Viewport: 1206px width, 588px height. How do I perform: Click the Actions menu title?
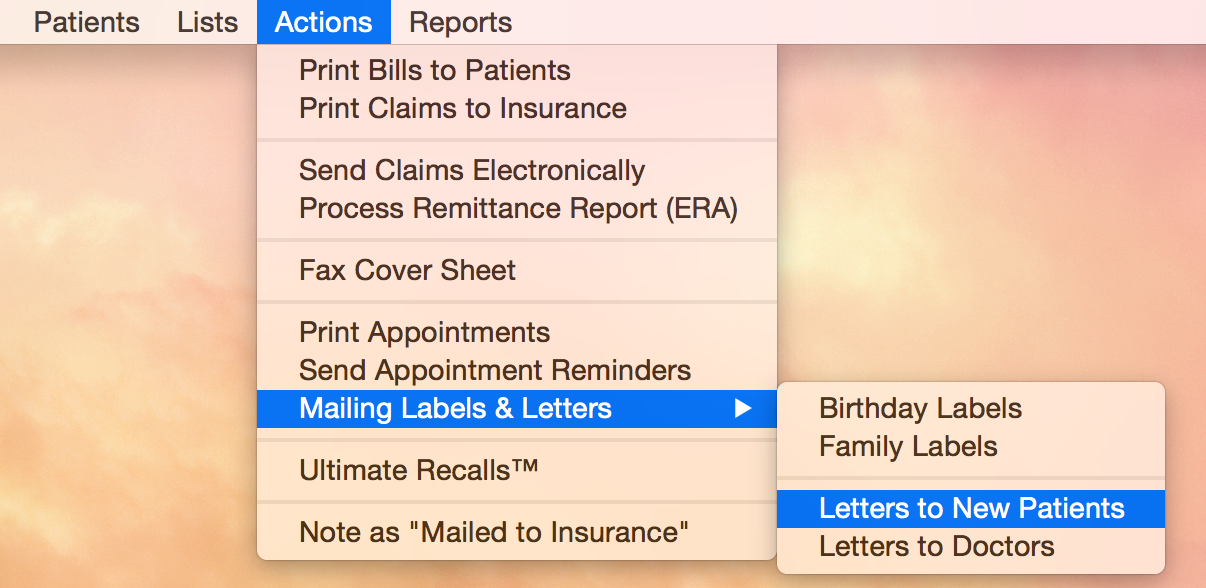tap(323, 21)
